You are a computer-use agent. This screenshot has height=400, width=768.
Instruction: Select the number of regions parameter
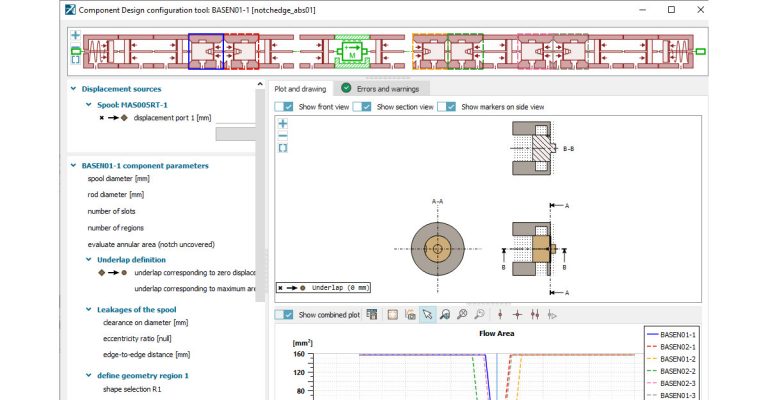[x=116, y=228]
